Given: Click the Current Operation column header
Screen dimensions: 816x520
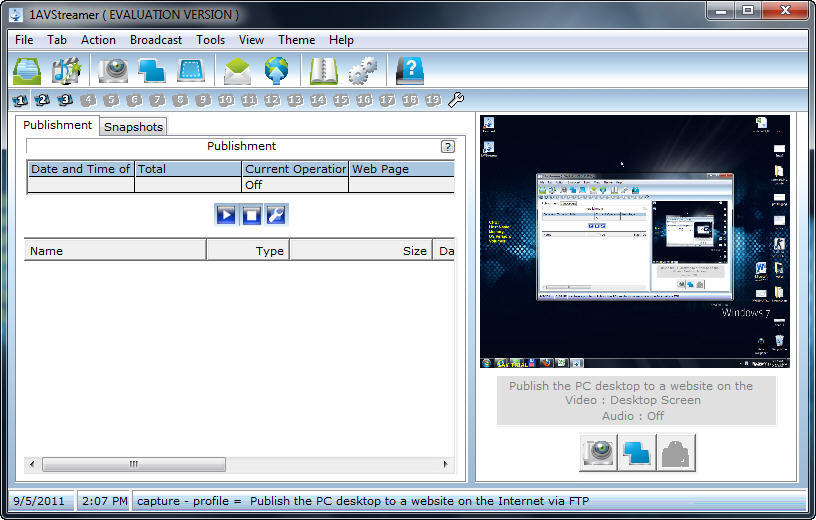Looking at the screenshot, I should coord(295,169).
